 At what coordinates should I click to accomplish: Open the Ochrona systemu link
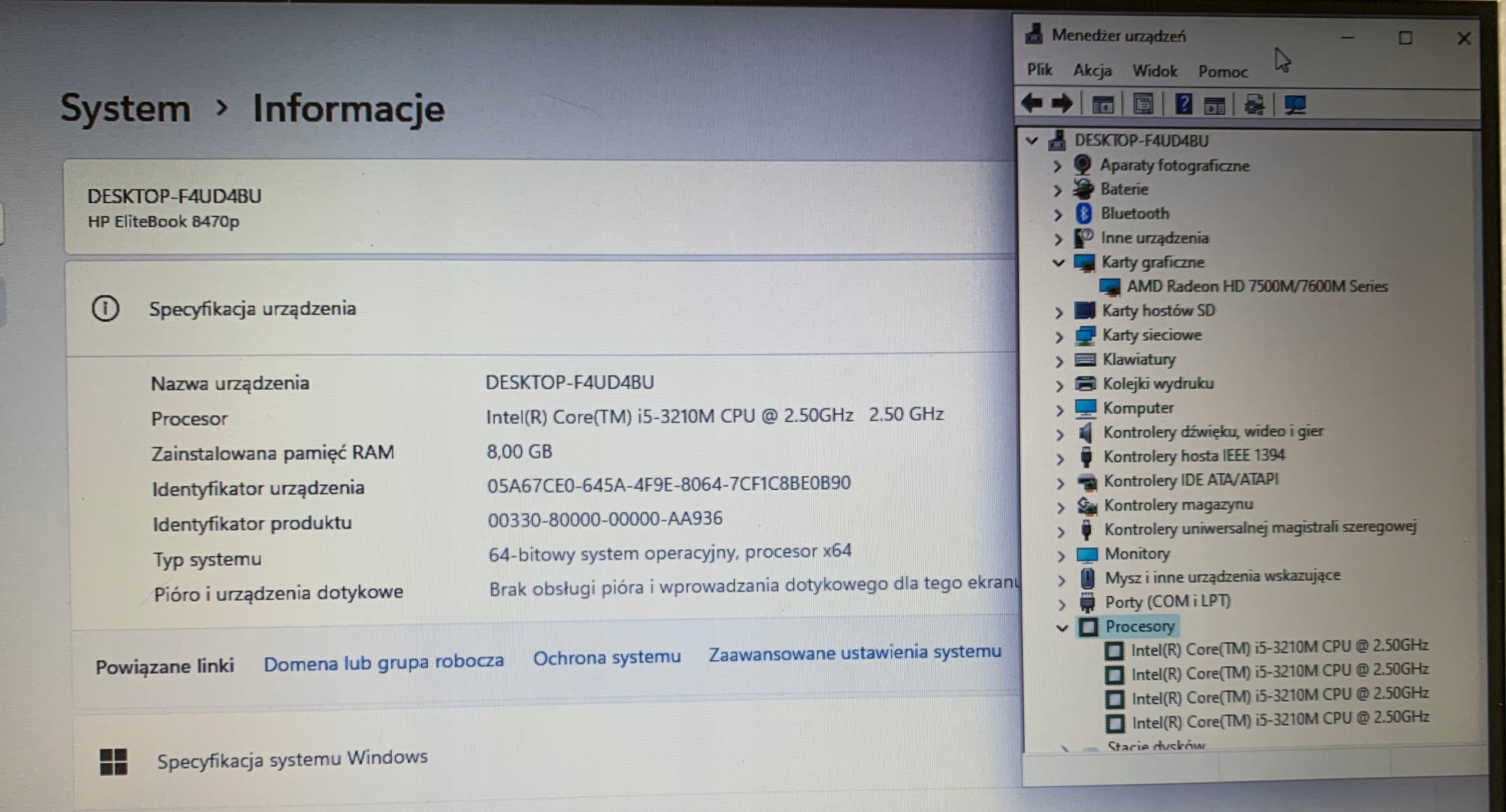[x=607, y=657]
